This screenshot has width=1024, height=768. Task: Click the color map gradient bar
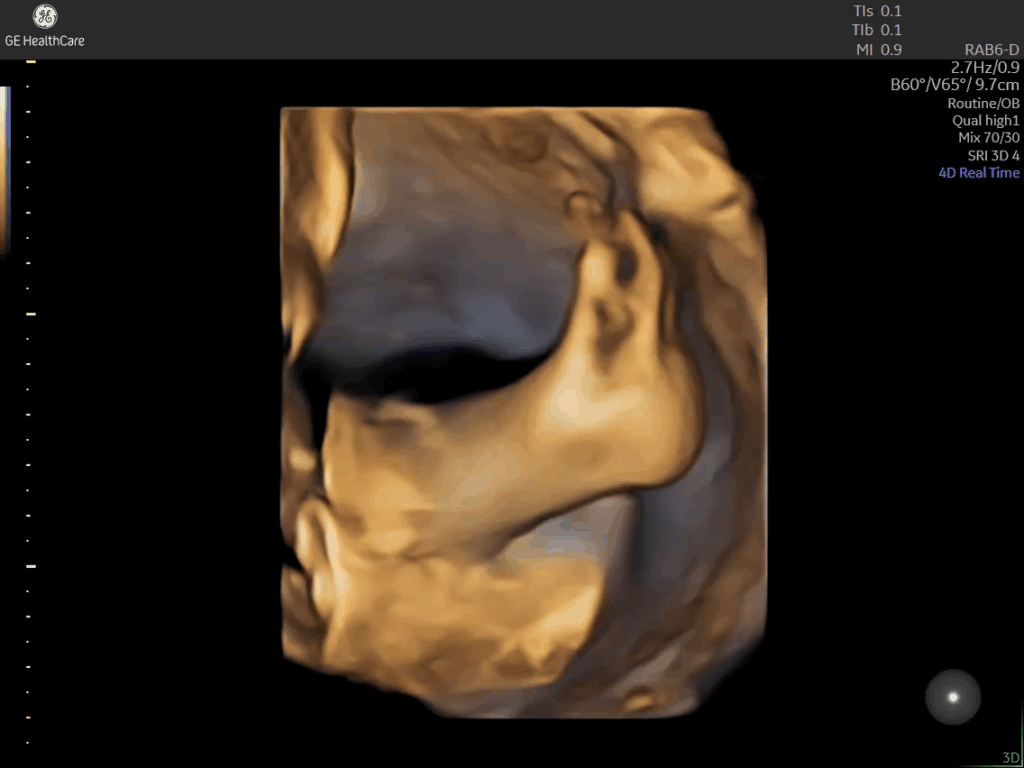[4, 171]
